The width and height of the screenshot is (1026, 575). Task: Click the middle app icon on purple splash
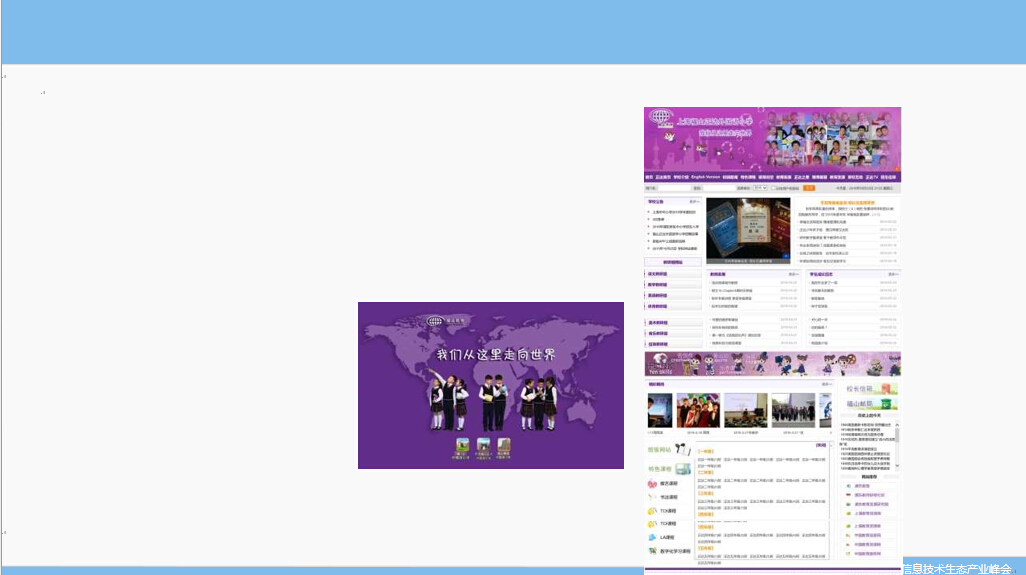pyautogui.click(x=484, y=445)
